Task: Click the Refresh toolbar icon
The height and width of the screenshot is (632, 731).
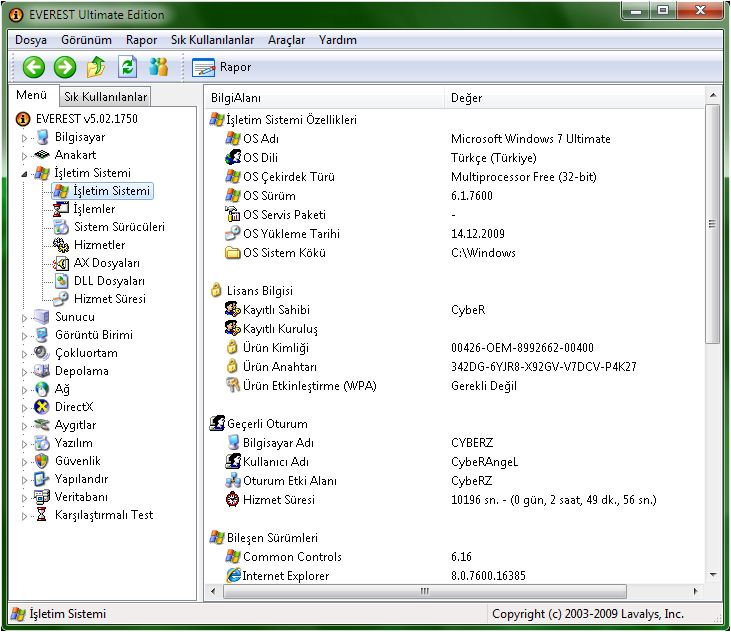Action: tap(127, 67)
